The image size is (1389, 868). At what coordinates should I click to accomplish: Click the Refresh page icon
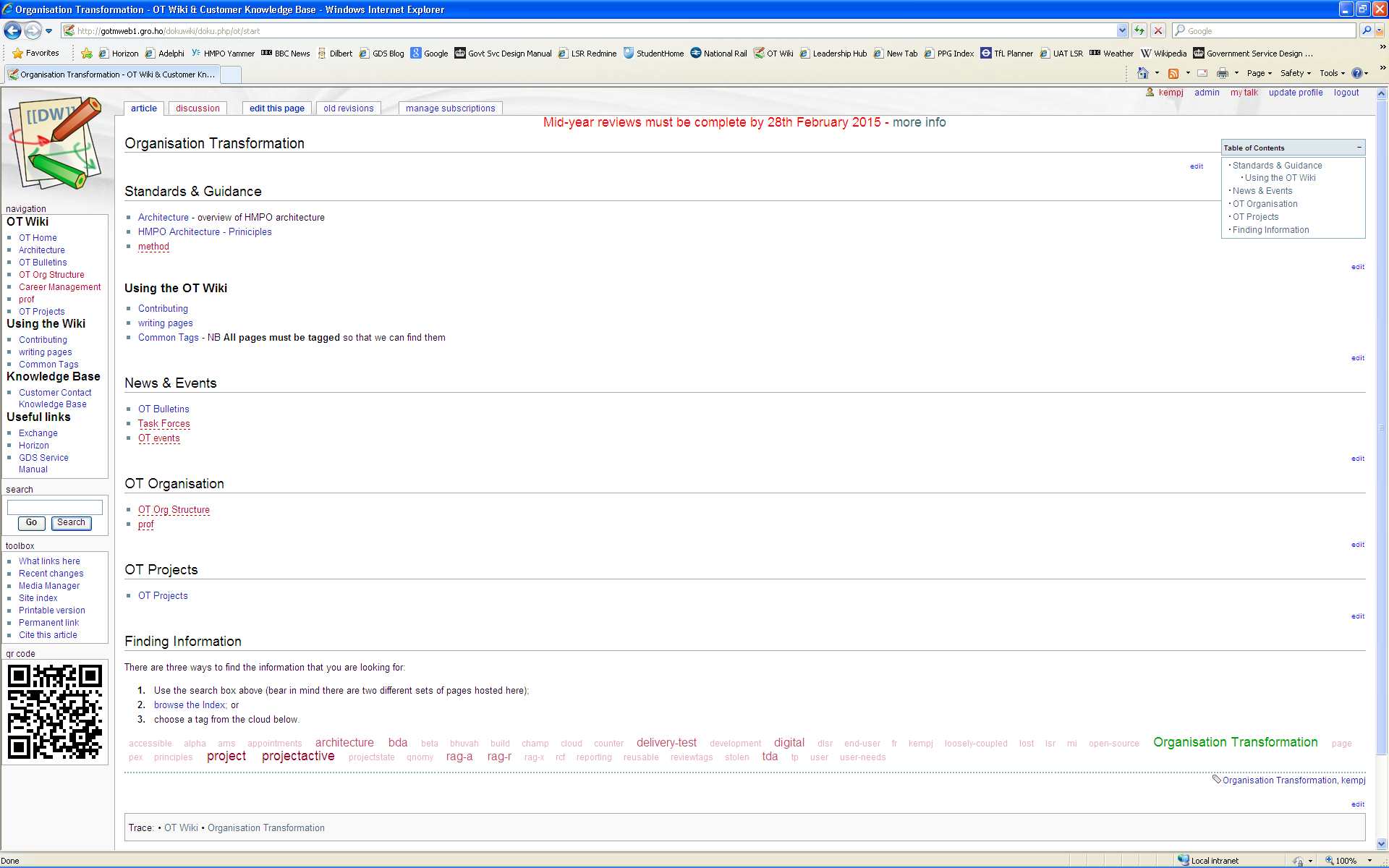tap(1139, 30)
